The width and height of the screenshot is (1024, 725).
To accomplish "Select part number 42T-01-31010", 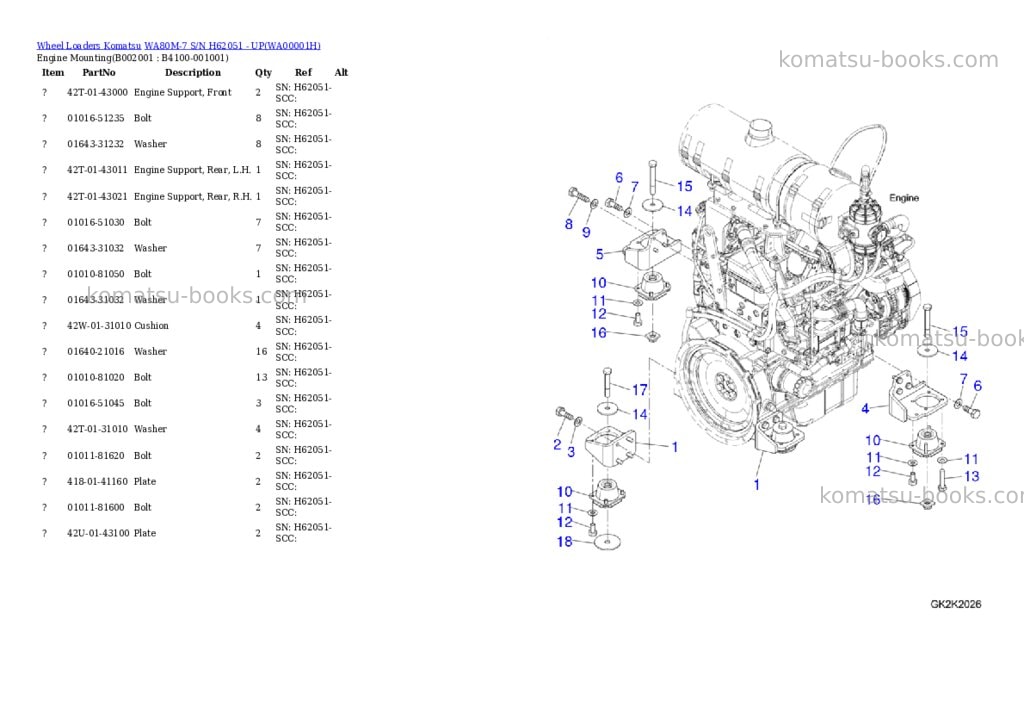I will point(97,429).
